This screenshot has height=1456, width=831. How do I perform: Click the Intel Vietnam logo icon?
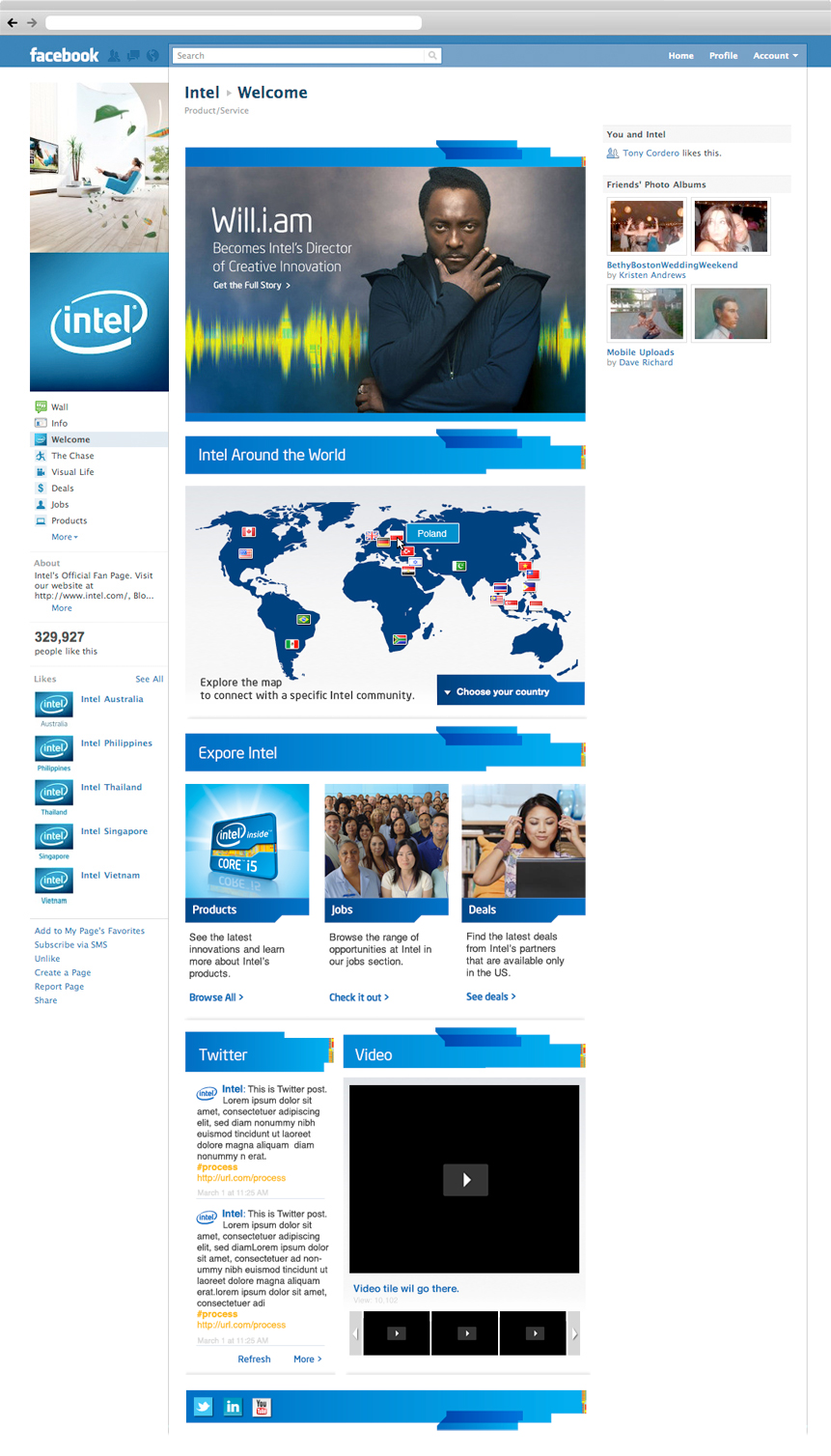tap(54, 881)
